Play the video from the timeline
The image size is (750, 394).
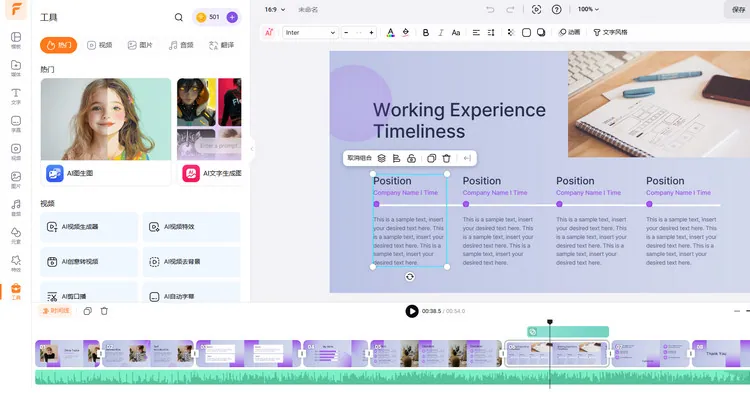click(412, 311)
